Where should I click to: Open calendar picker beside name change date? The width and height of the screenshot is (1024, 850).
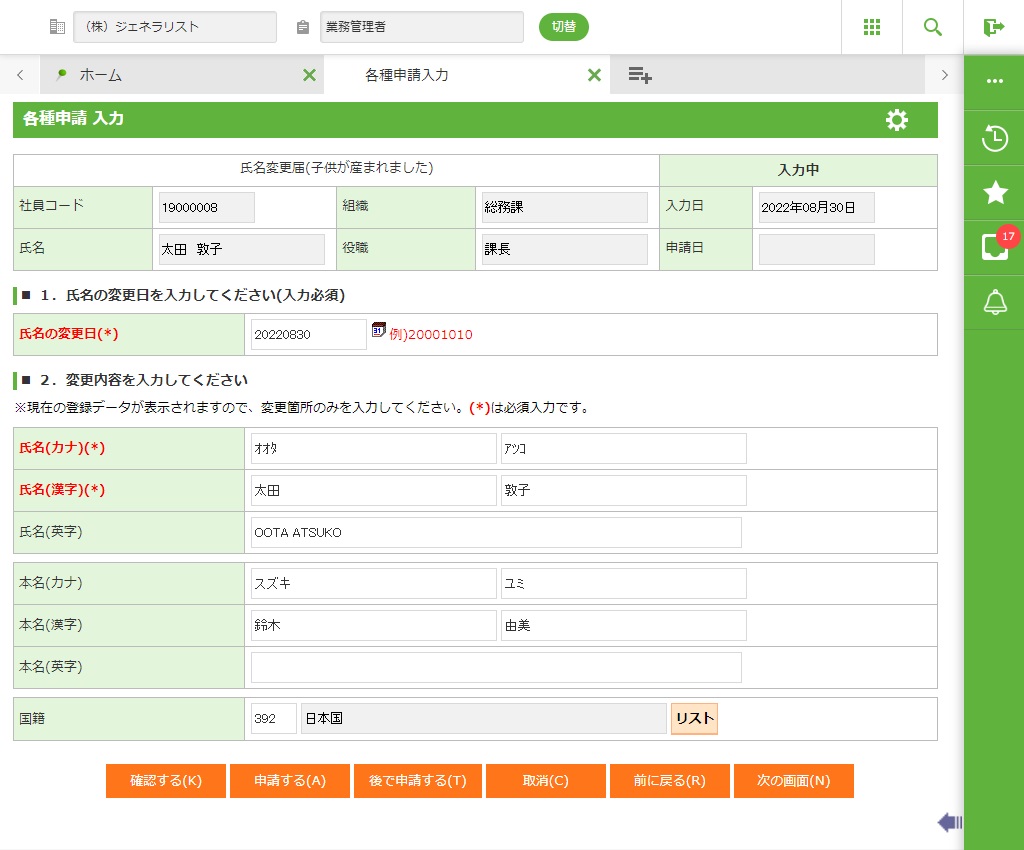[x=379, y=330]
